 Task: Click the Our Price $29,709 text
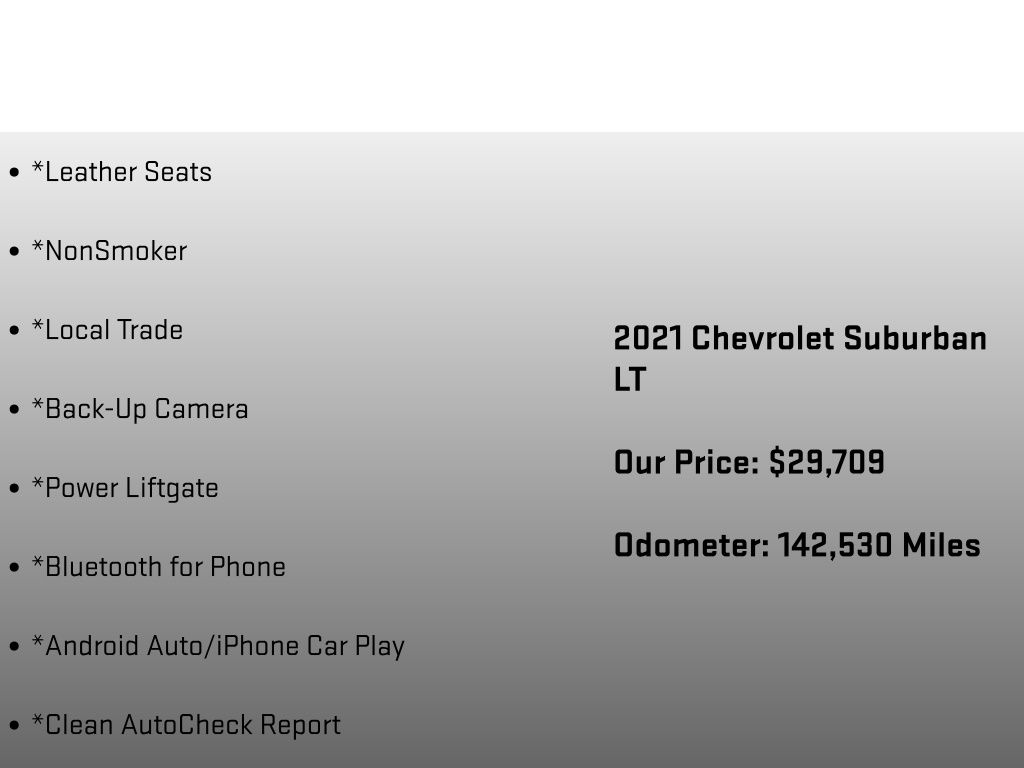(x=749, y=462)
